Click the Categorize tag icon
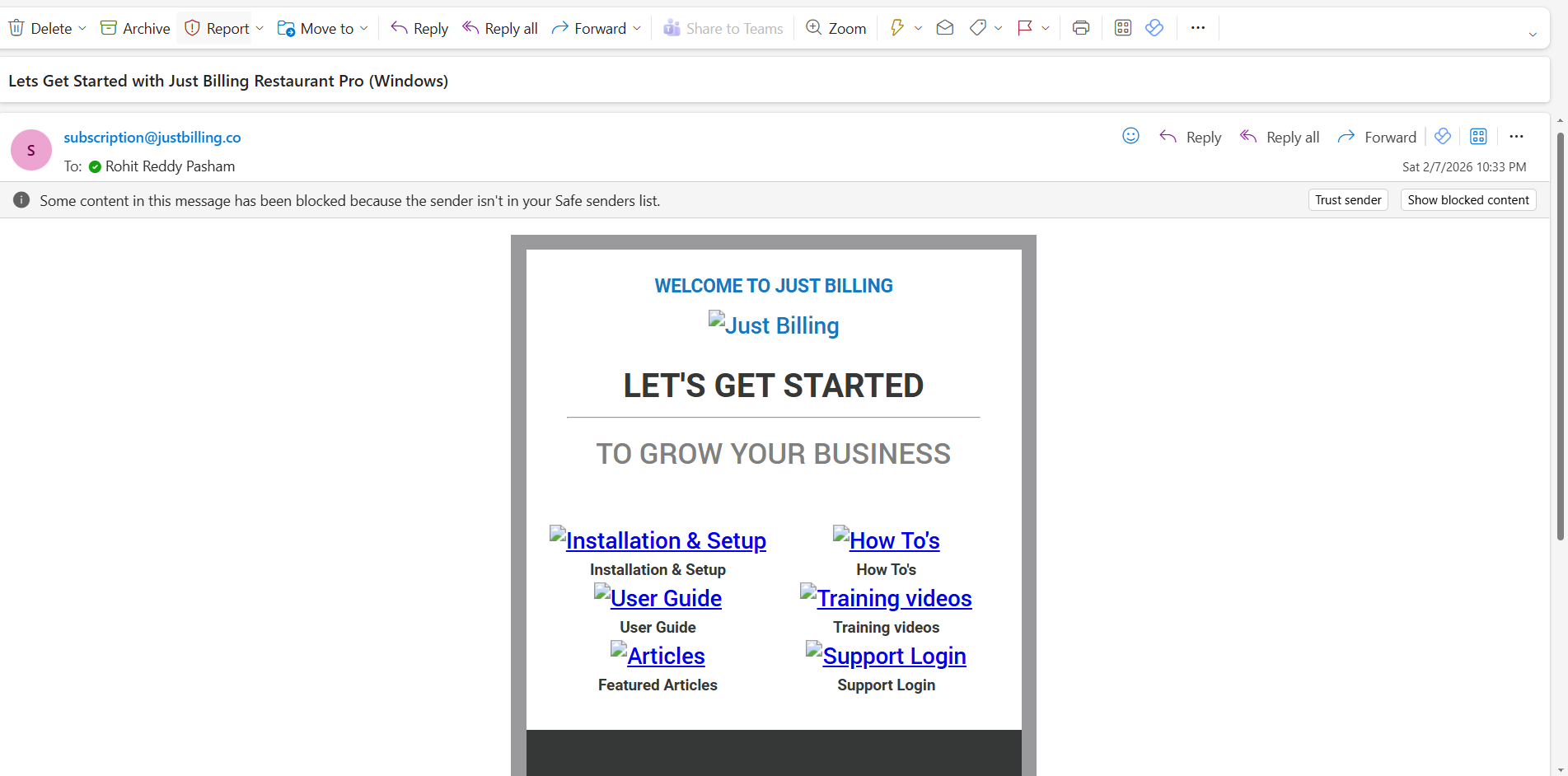 [x=978, y=28]
